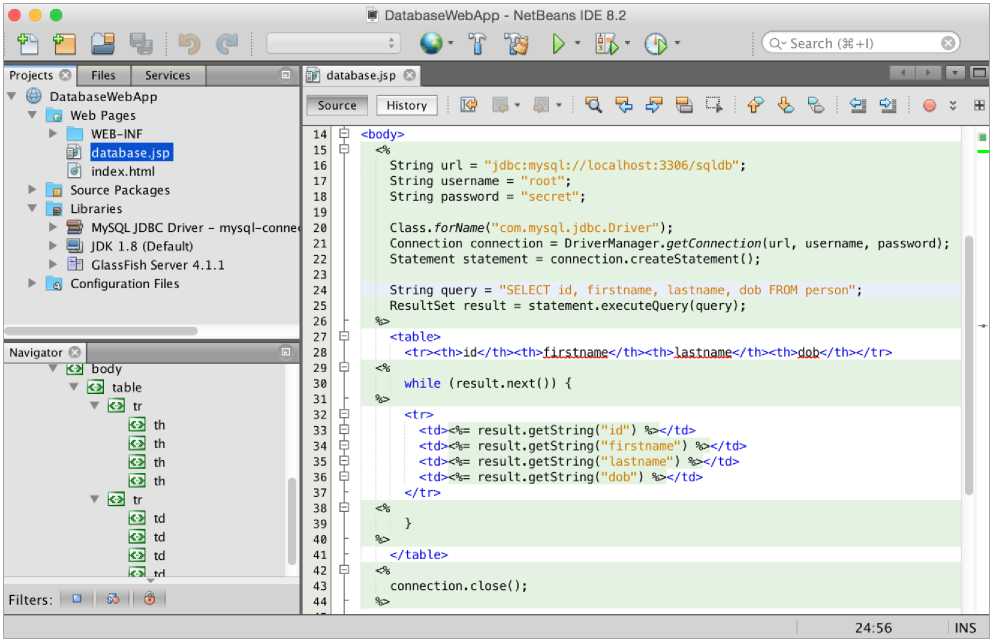
Task: Toggle the last Navigator filter button
Action: (x=149, y=599)
